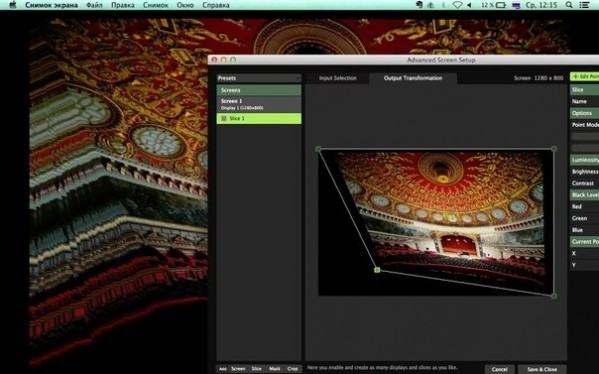Open the Файл menu
This screenshot has height=374, width=599.
pos(94,5)
